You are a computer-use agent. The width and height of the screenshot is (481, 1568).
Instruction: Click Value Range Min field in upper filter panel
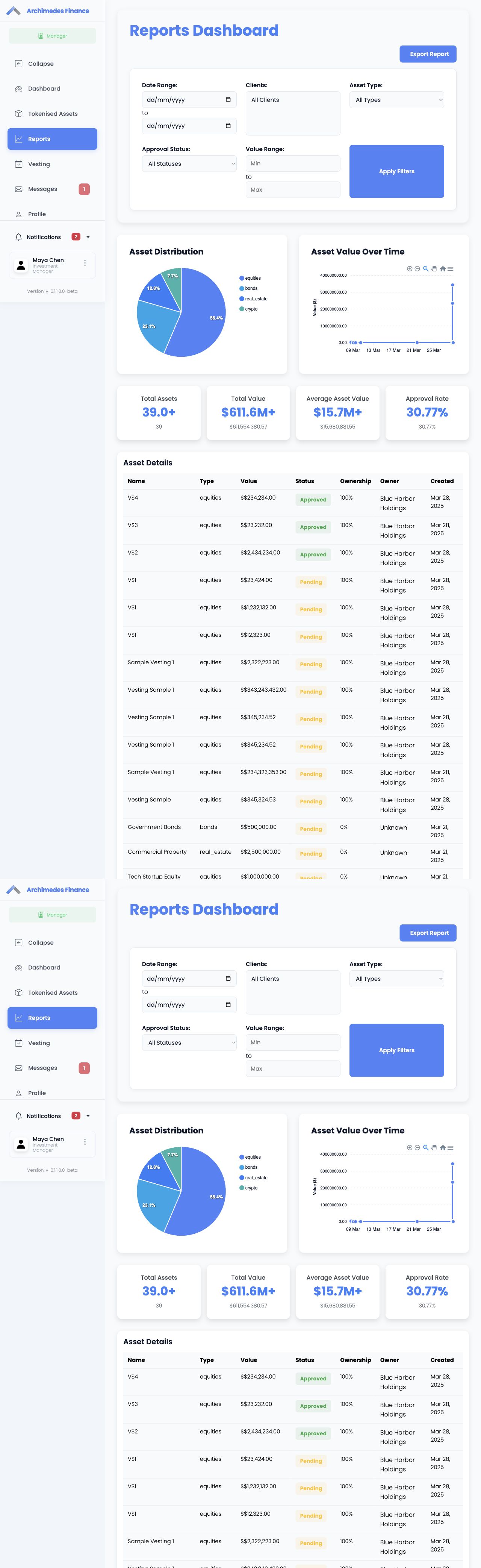click(293, 164)
